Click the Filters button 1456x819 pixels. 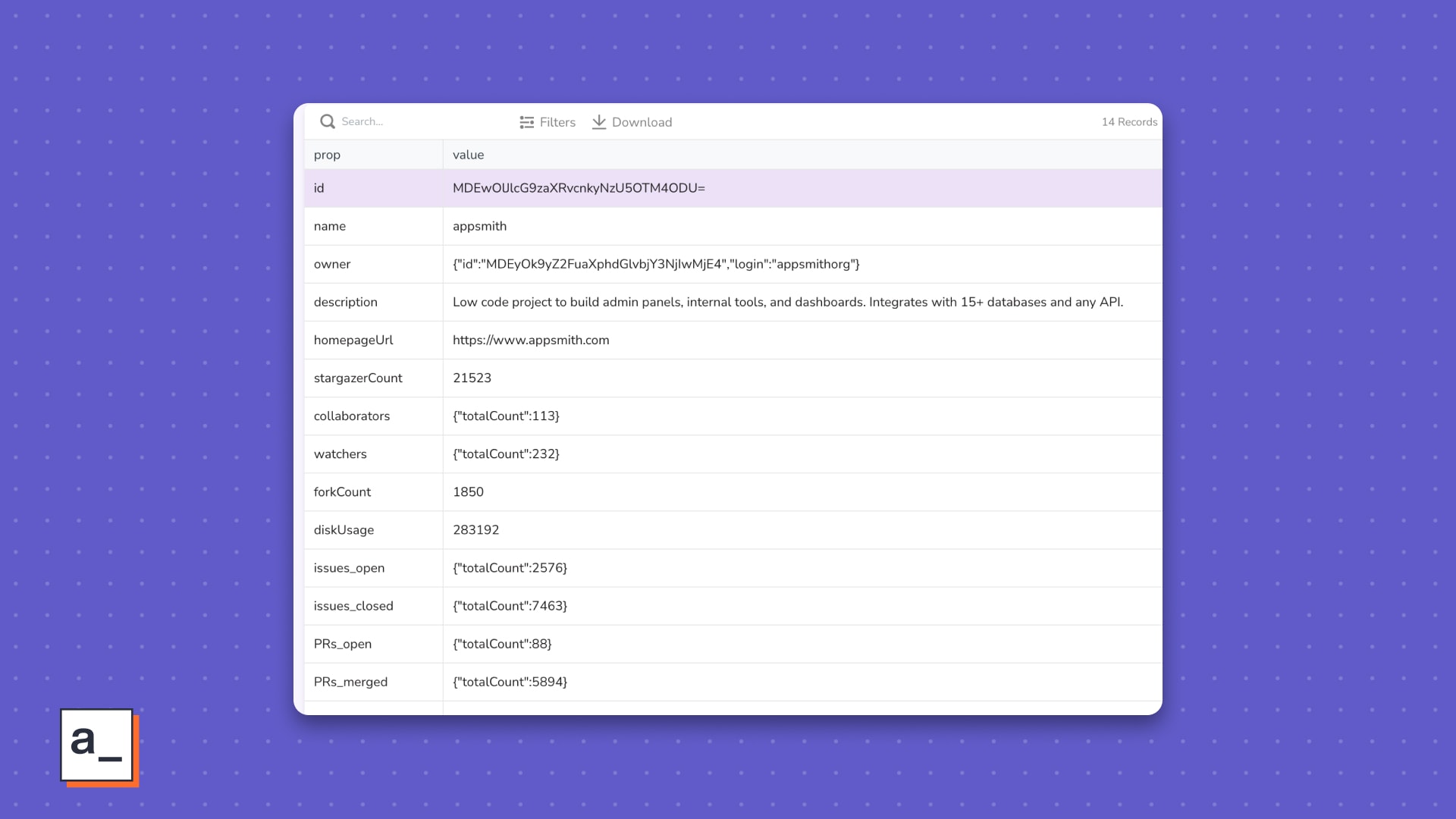[x=557, y=122]
